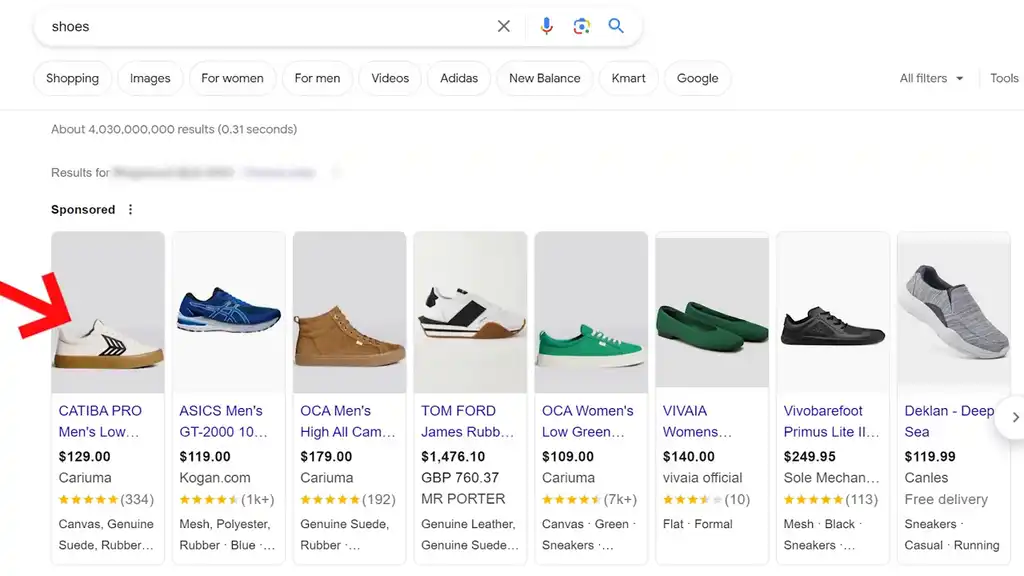Screen dimensions: 1024x576
Task: Click the GBP 760.37 text
Action: (x=460, y=478)
